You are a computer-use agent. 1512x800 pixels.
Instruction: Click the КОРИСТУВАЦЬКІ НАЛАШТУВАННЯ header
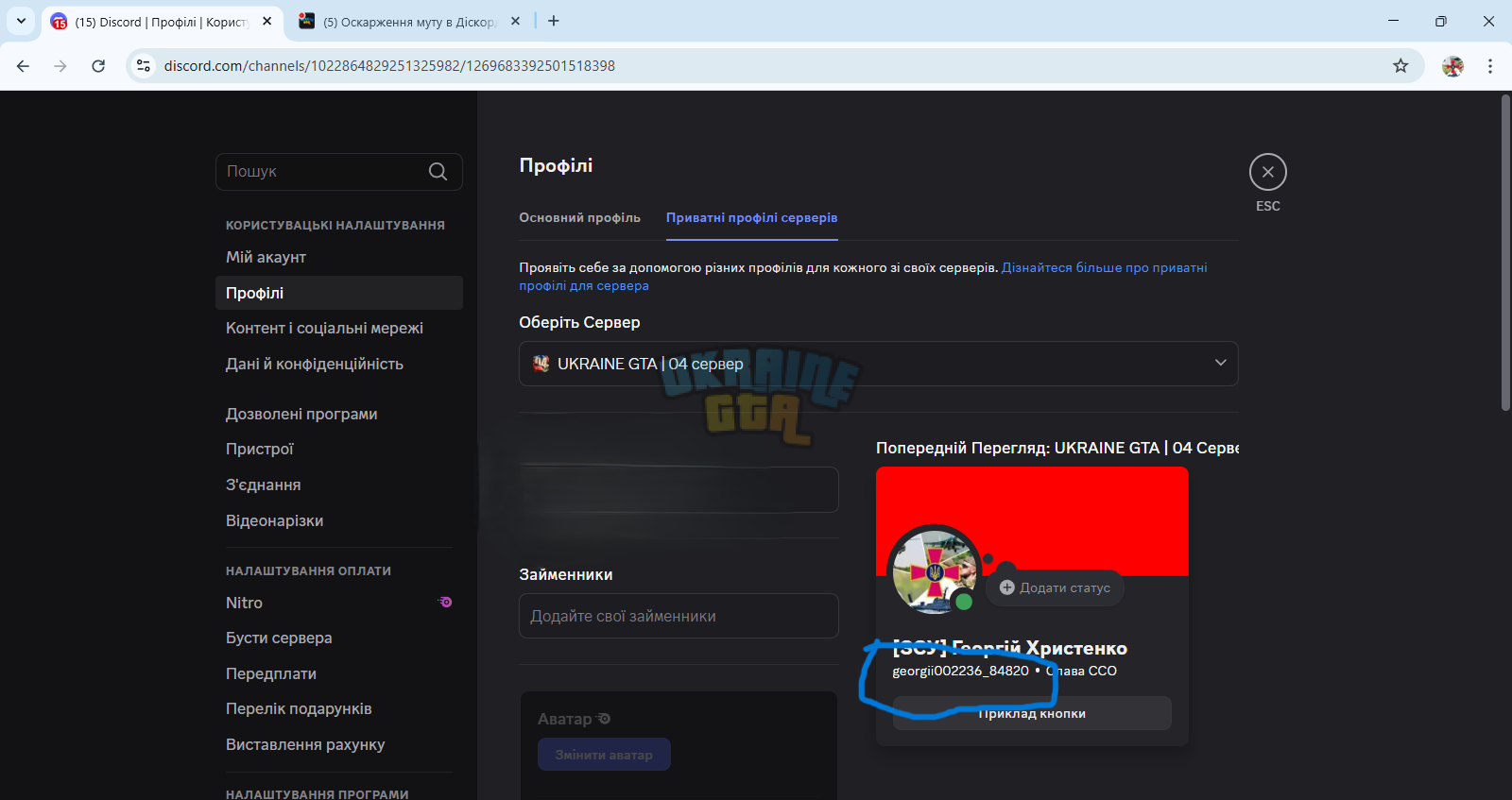pyautogui.click(x=335, y=225)
